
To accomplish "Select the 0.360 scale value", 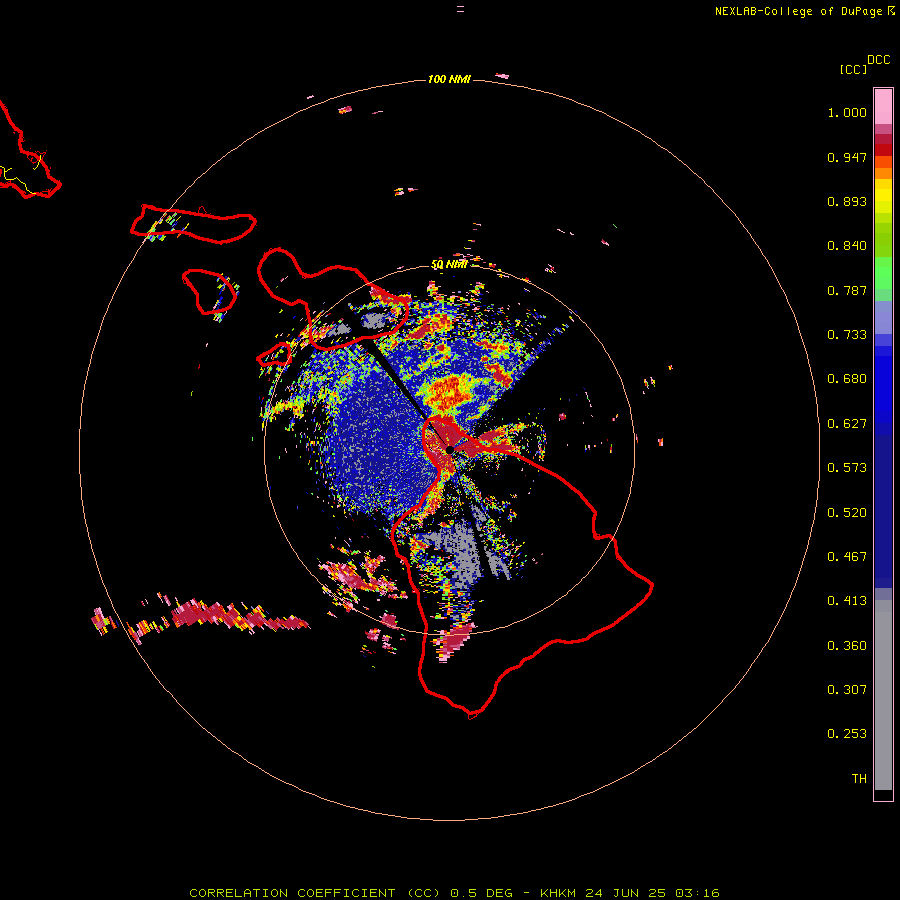I will click(847, 646).
